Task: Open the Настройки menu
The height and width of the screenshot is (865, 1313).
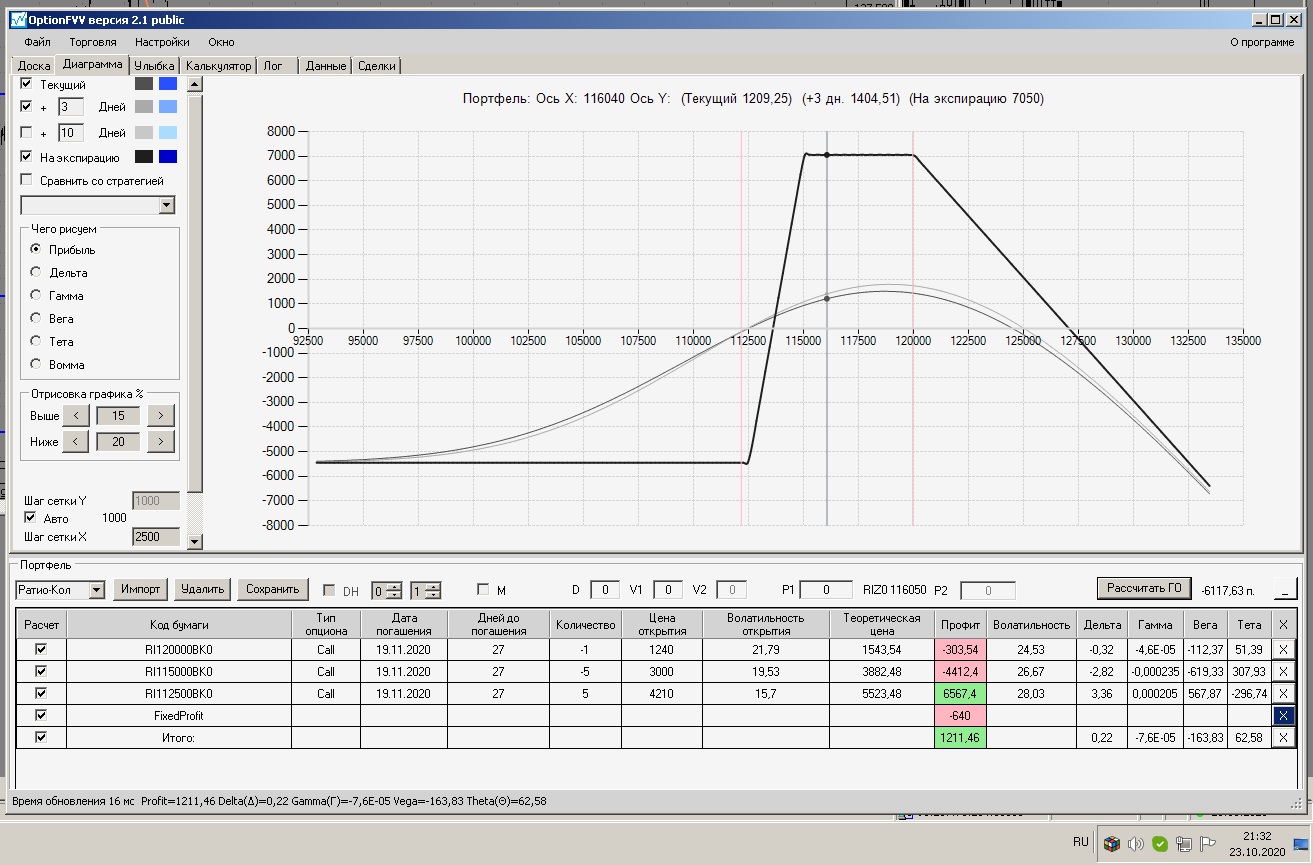Action: pos(162,42)
